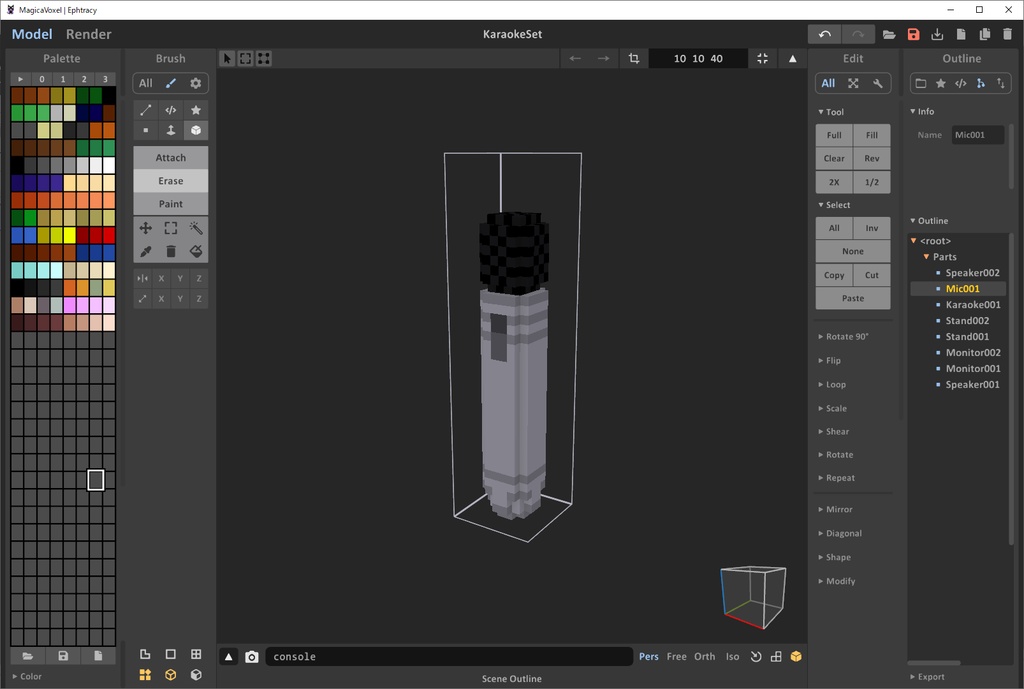Click the duplicate pages icon in the top bar

point(984,35)
